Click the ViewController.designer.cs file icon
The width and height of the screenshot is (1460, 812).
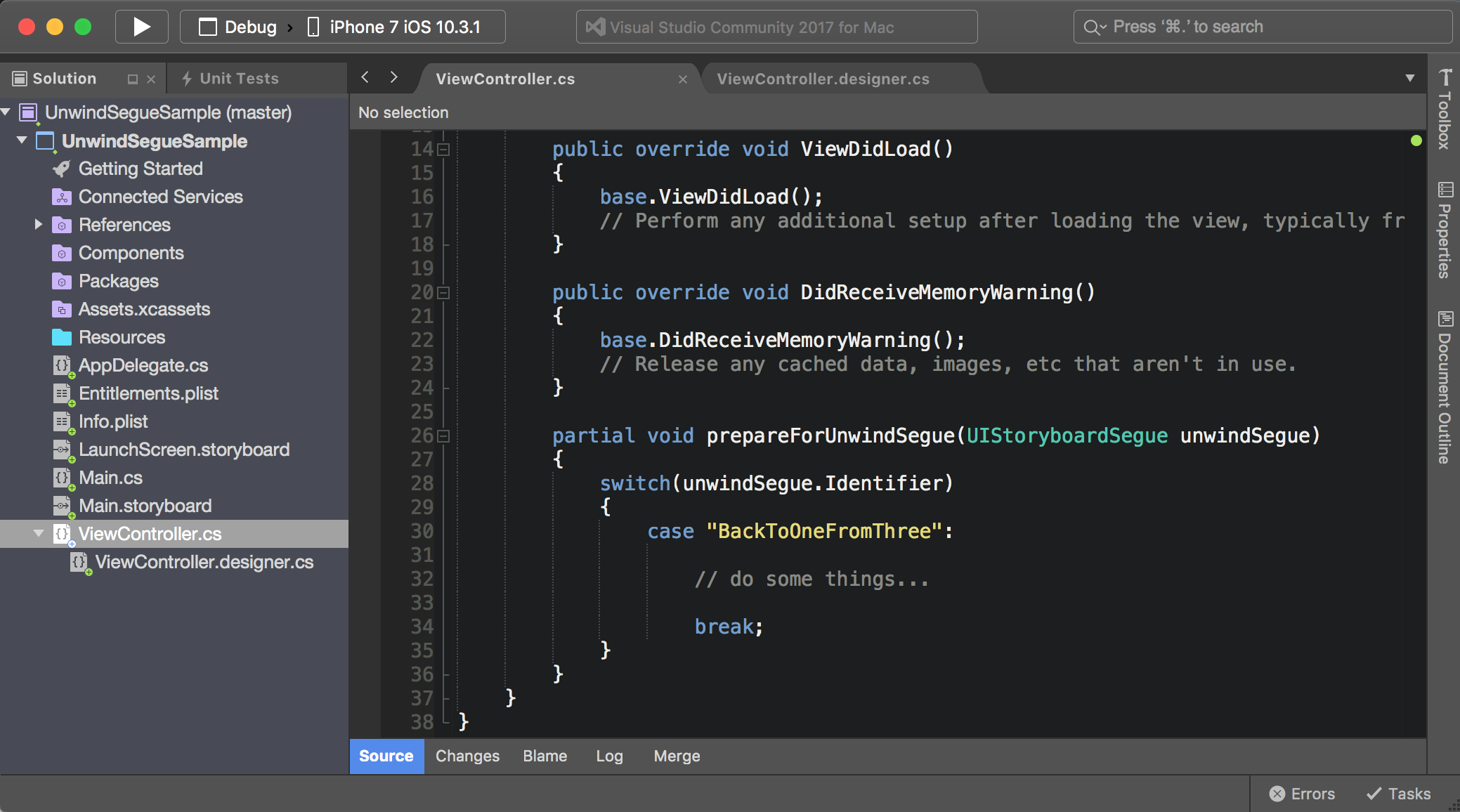(79, 563)
